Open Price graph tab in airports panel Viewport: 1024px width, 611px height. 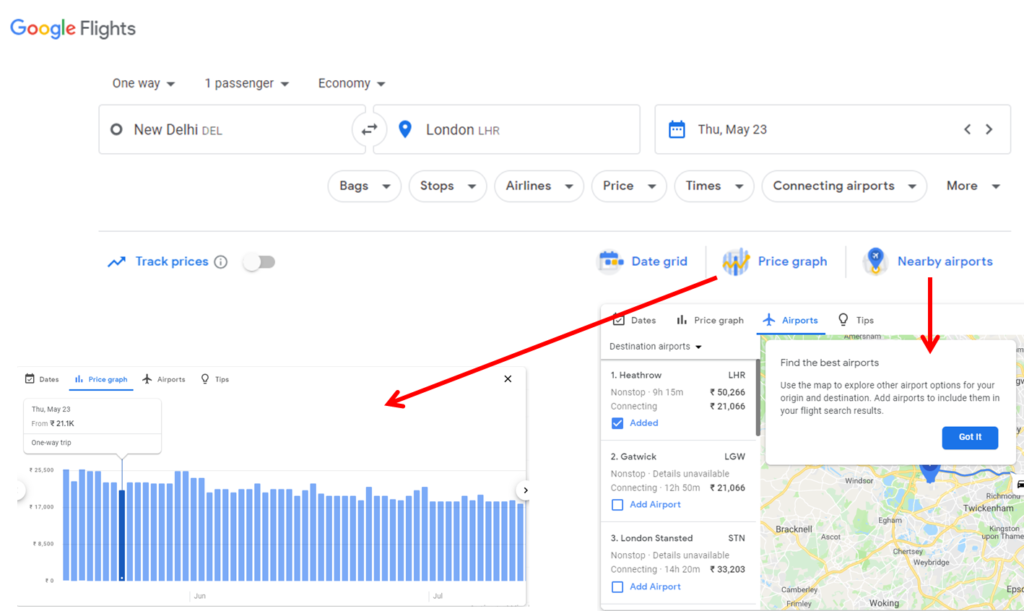coord(709,320)
